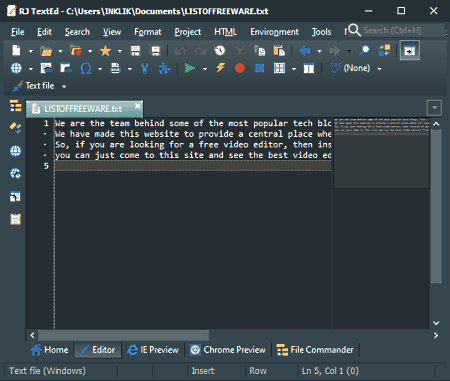450x381 pixels.
Task: Click the save all double-disk icon
Action: pyautogui.click(x=155, y=51)
